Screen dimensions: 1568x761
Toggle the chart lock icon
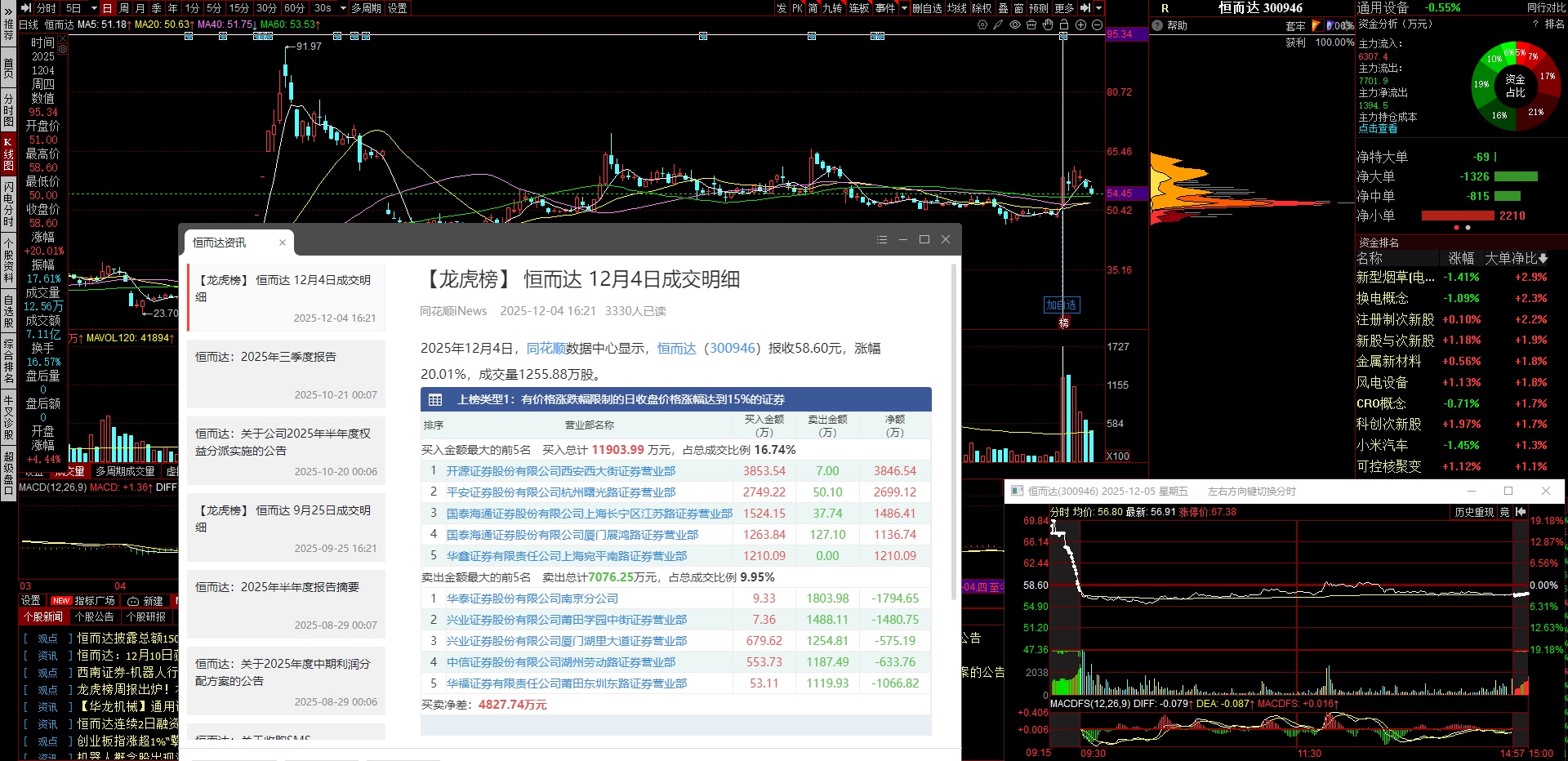coord(1064,25)
